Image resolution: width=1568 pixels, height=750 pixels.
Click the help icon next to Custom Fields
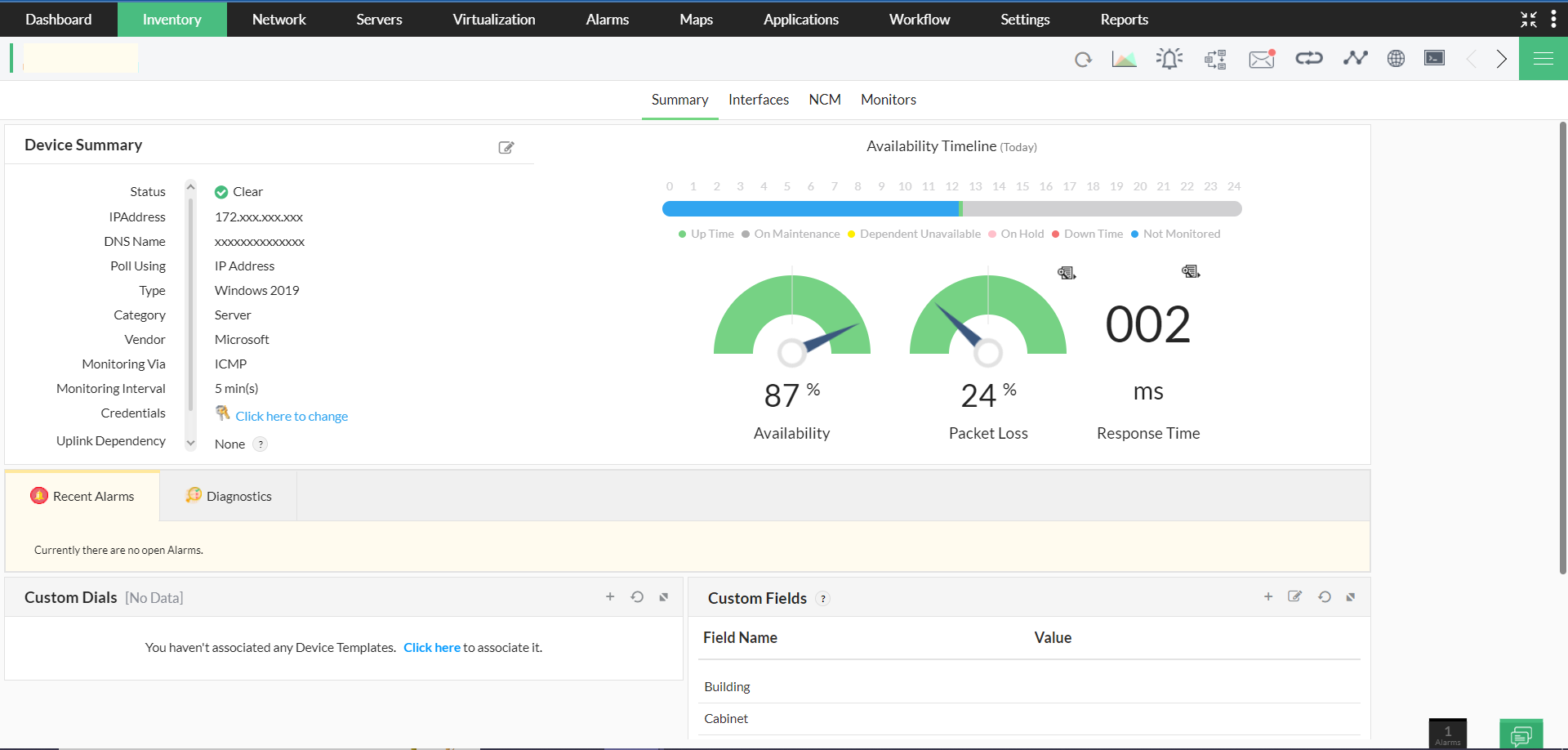pyautogui.click(x=823, y=598)
